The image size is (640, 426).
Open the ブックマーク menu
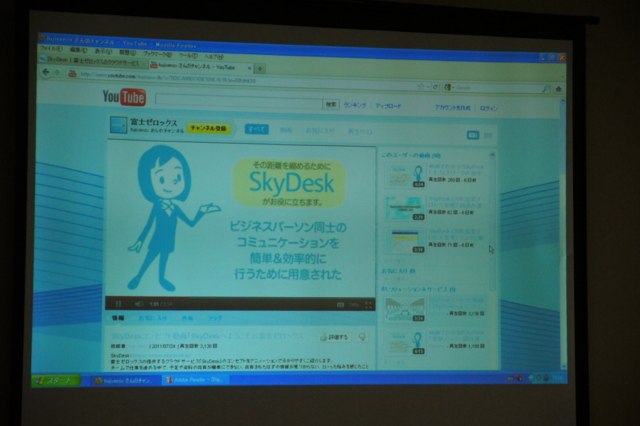(x=158, y=54)
